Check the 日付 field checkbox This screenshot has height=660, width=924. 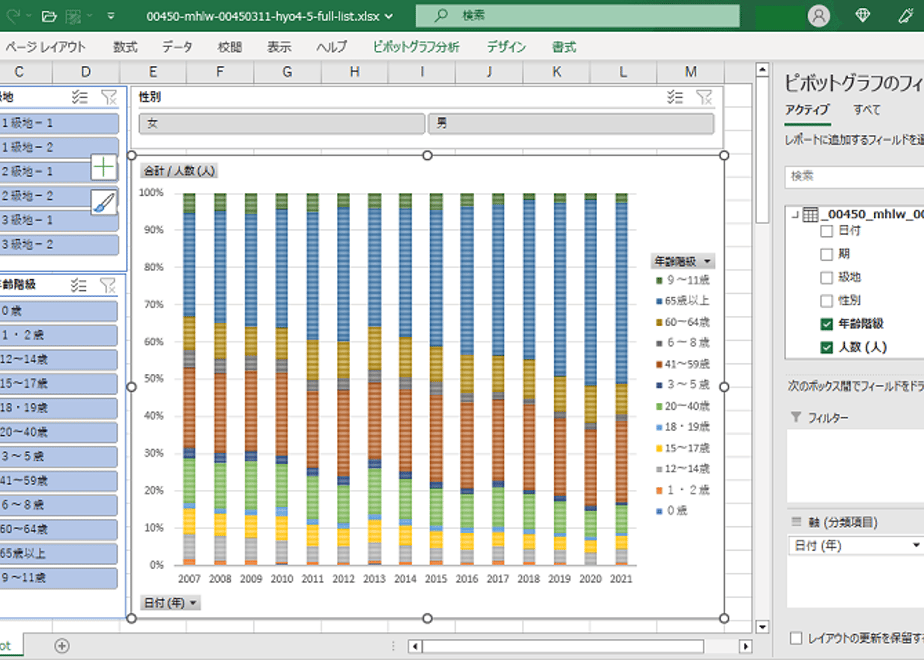click(x=826, y=231)
